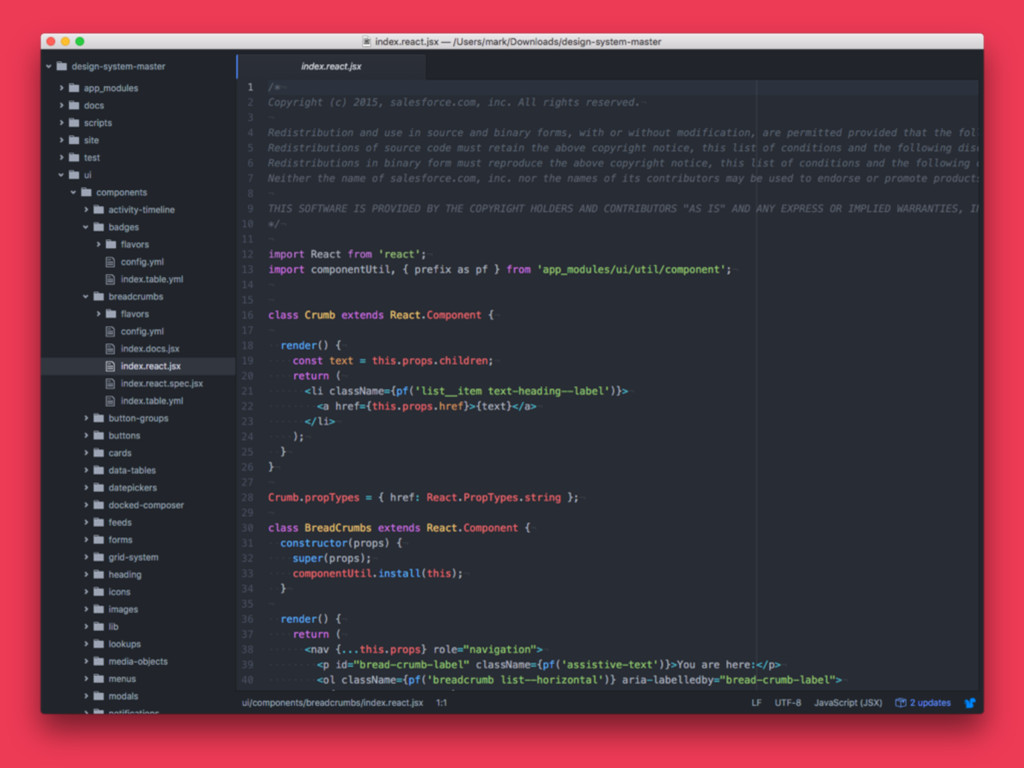Click line number 30 in the gutter

pos(248,528)
